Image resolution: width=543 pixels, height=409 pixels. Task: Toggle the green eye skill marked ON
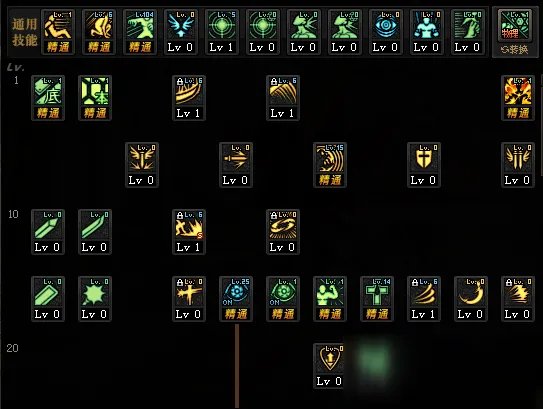coord(283,299)
